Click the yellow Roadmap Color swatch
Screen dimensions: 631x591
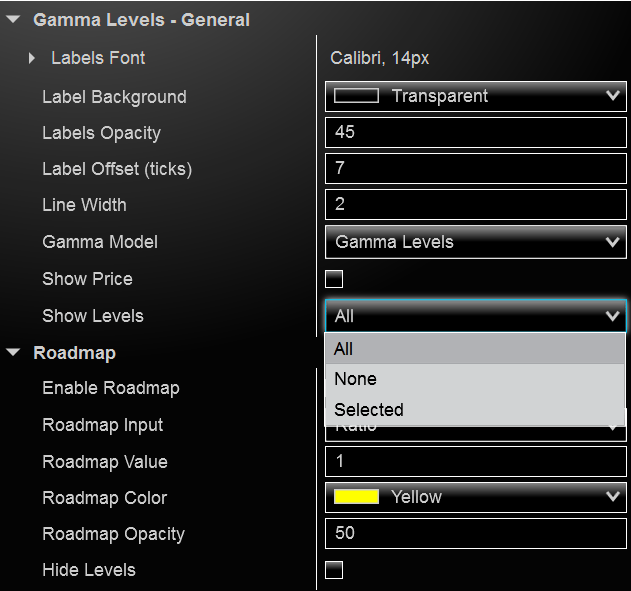coord(356,497)
